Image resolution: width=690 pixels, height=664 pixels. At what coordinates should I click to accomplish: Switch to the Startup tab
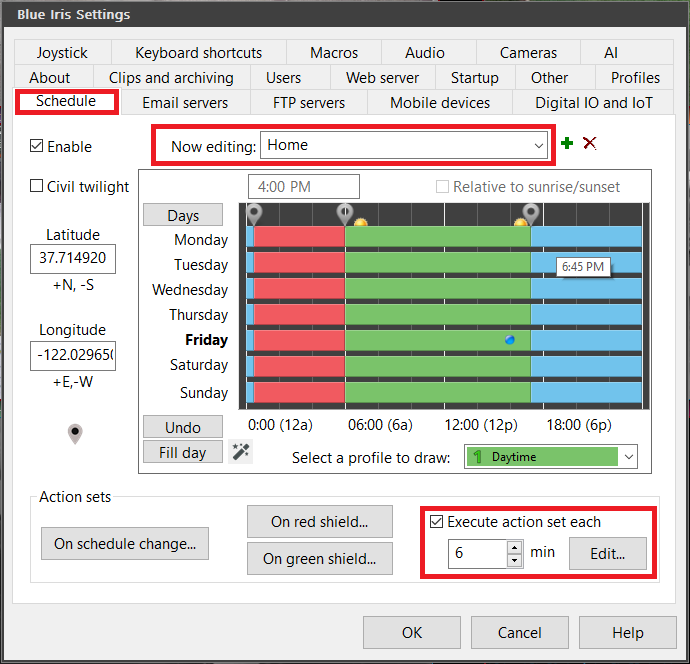475,78
